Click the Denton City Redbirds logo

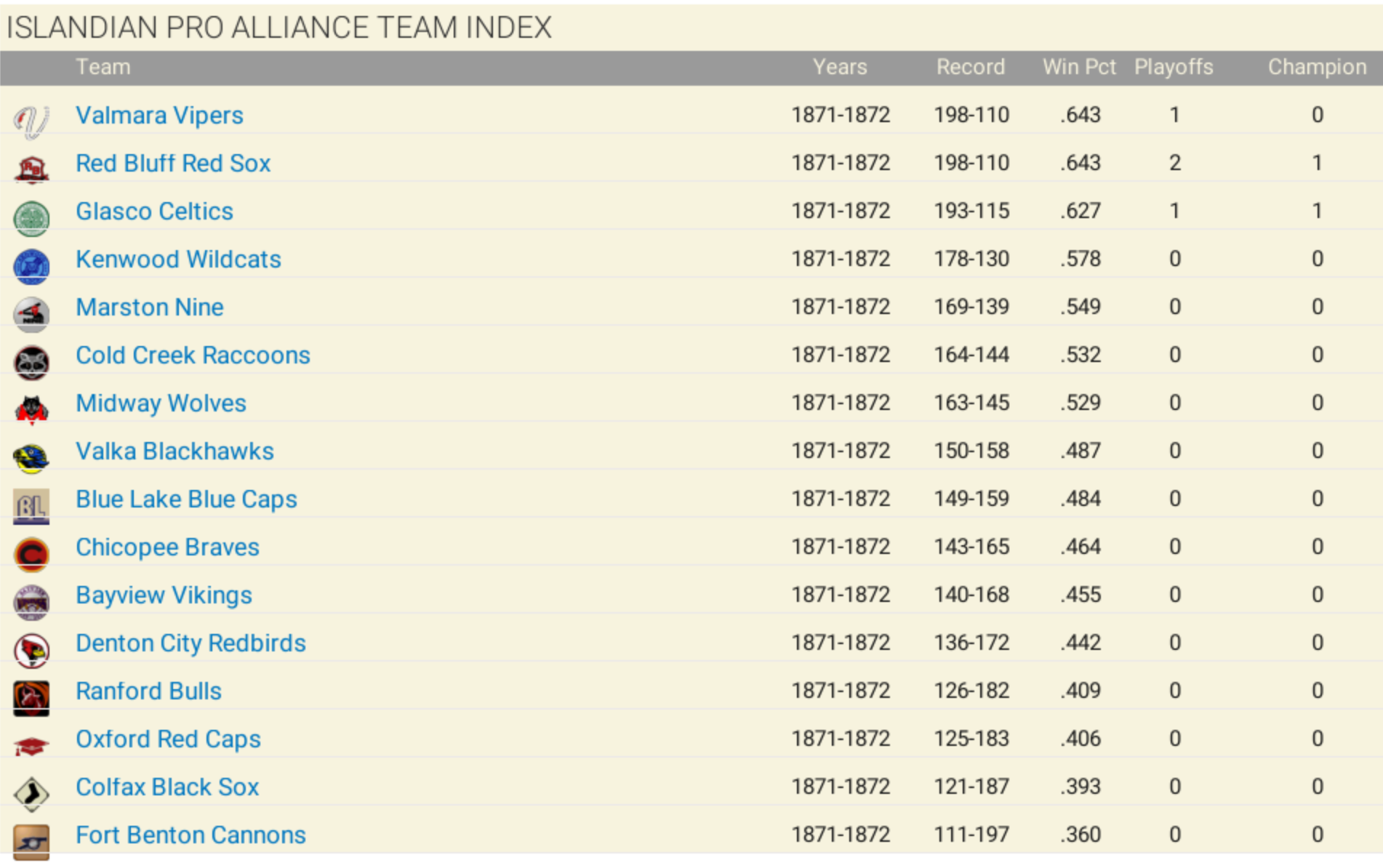tap(31, 649)
